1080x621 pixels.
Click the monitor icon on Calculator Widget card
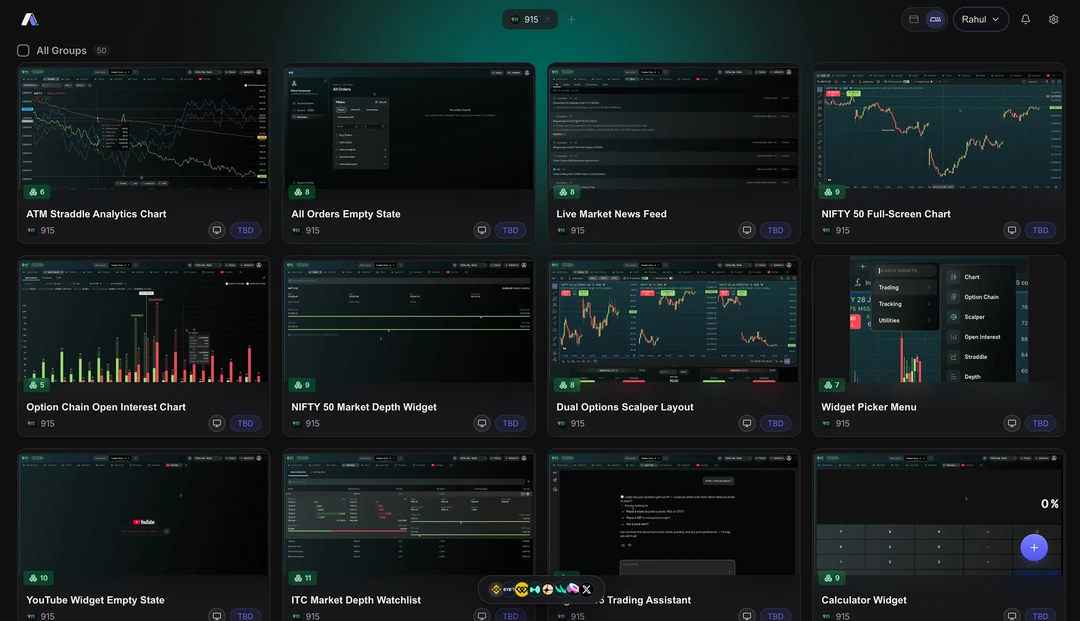[1012, 615]
